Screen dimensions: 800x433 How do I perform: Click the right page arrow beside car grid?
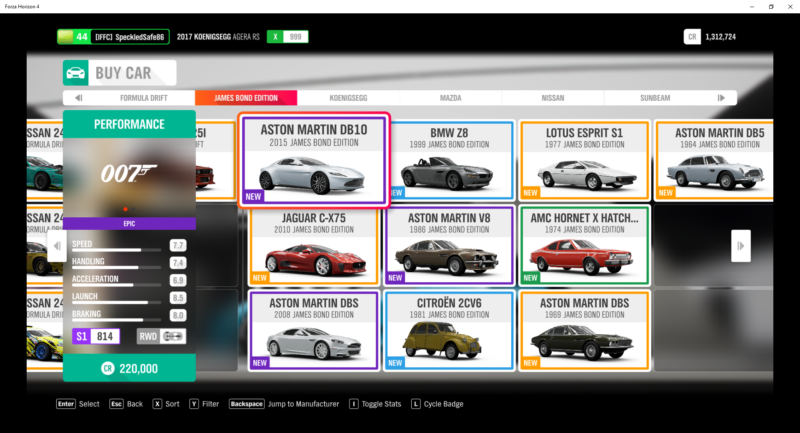(x=740, y=246)
